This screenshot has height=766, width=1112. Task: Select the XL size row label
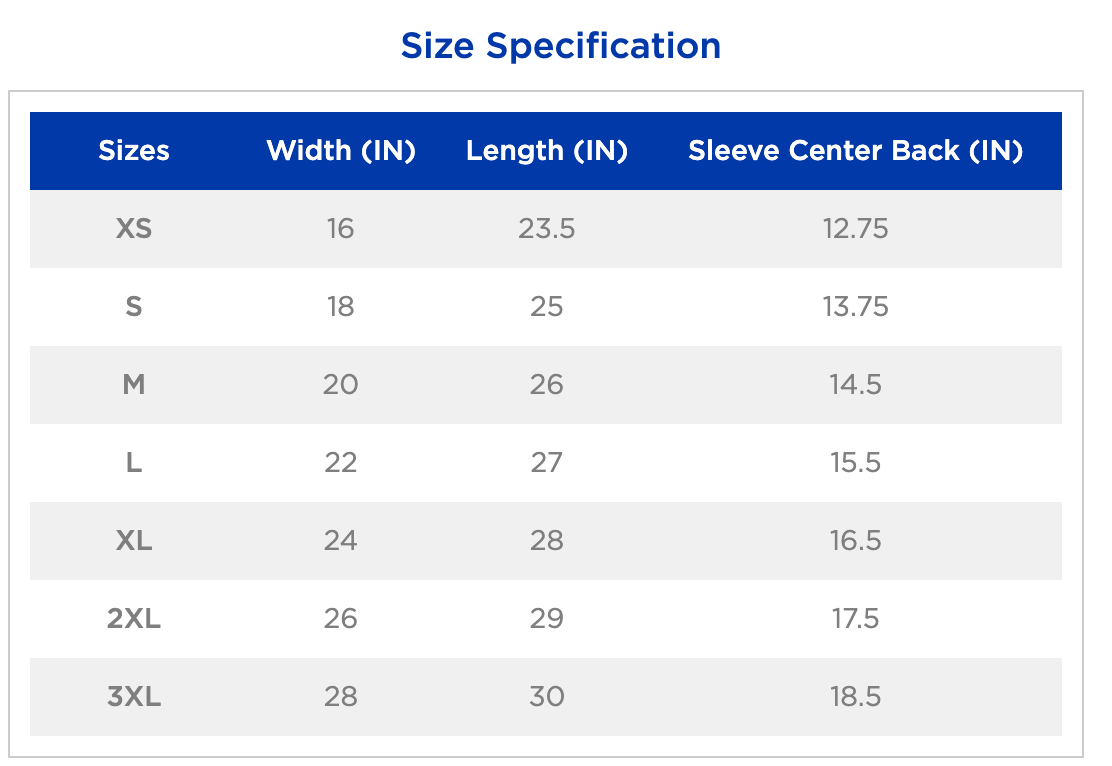coord(134,541)
